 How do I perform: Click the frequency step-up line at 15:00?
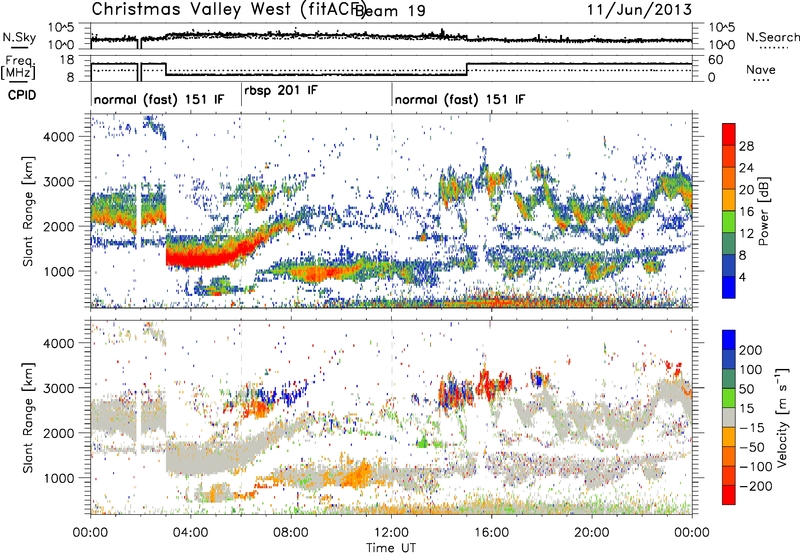467,69
